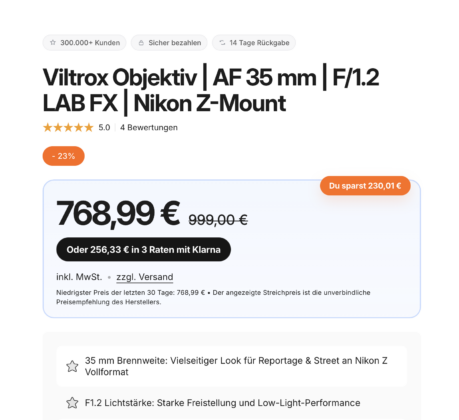Click the current price 768,99 €
This screenshot has height=420, width=459.
(118, 213)
